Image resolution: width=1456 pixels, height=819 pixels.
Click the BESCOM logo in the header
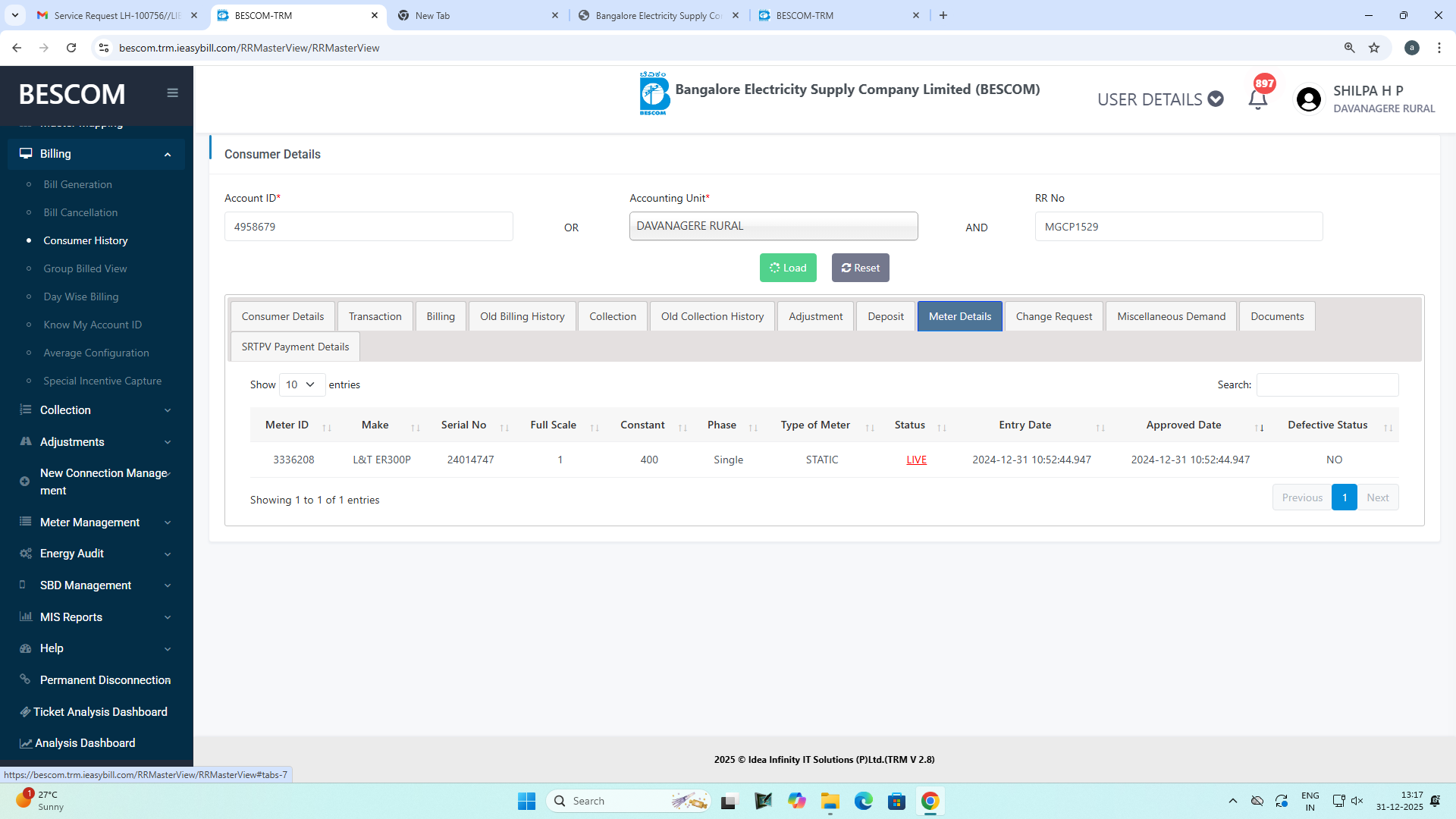tap(654, 94)
